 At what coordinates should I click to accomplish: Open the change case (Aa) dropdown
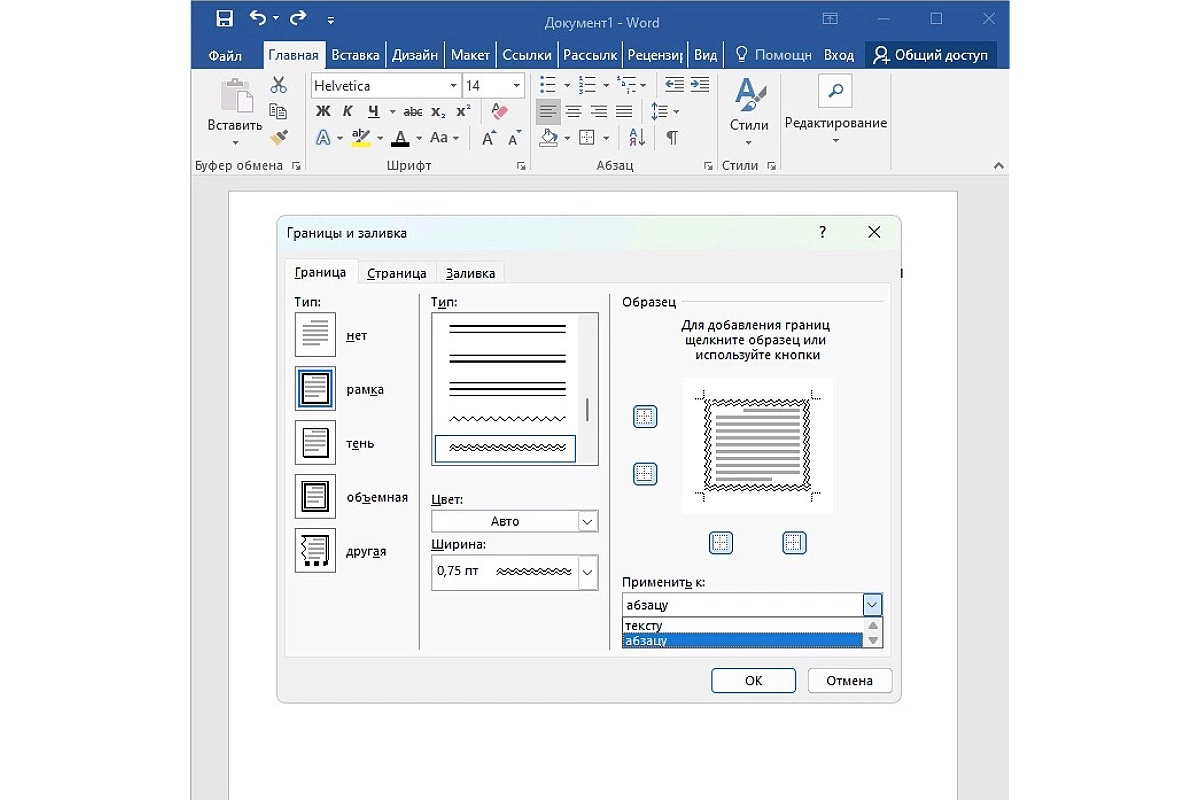tap(444, 138)
